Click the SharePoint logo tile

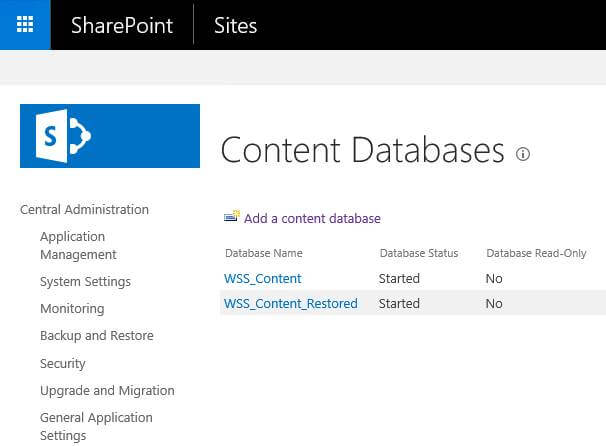coord(110,136)
